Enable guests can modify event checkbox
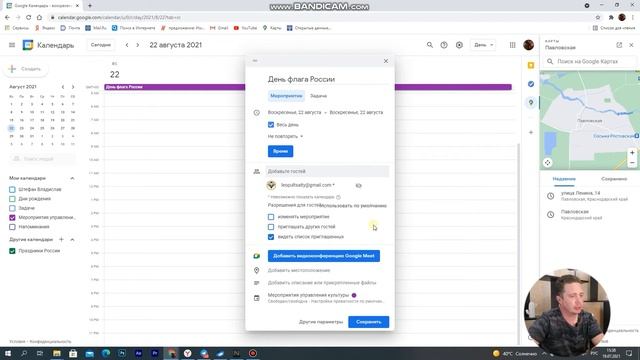The width and height of the screenshot is (640, 360). point(271,217)
